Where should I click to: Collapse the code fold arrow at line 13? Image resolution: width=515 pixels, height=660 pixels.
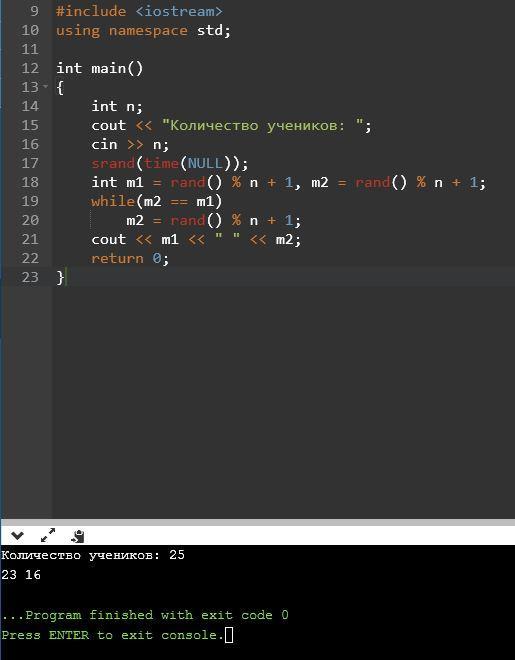click(x=45, y=87)
